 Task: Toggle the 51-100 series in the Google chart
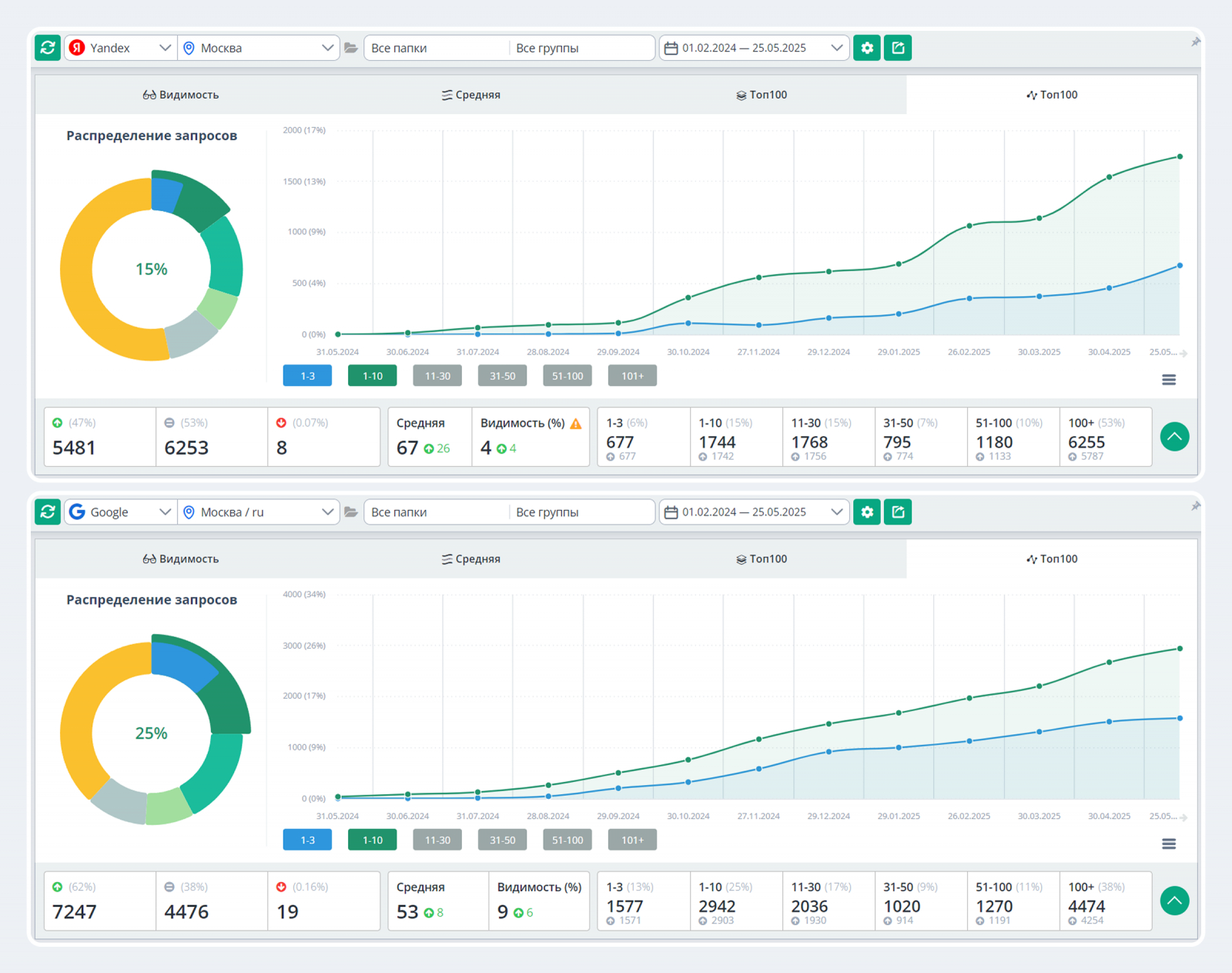point(567,840)
